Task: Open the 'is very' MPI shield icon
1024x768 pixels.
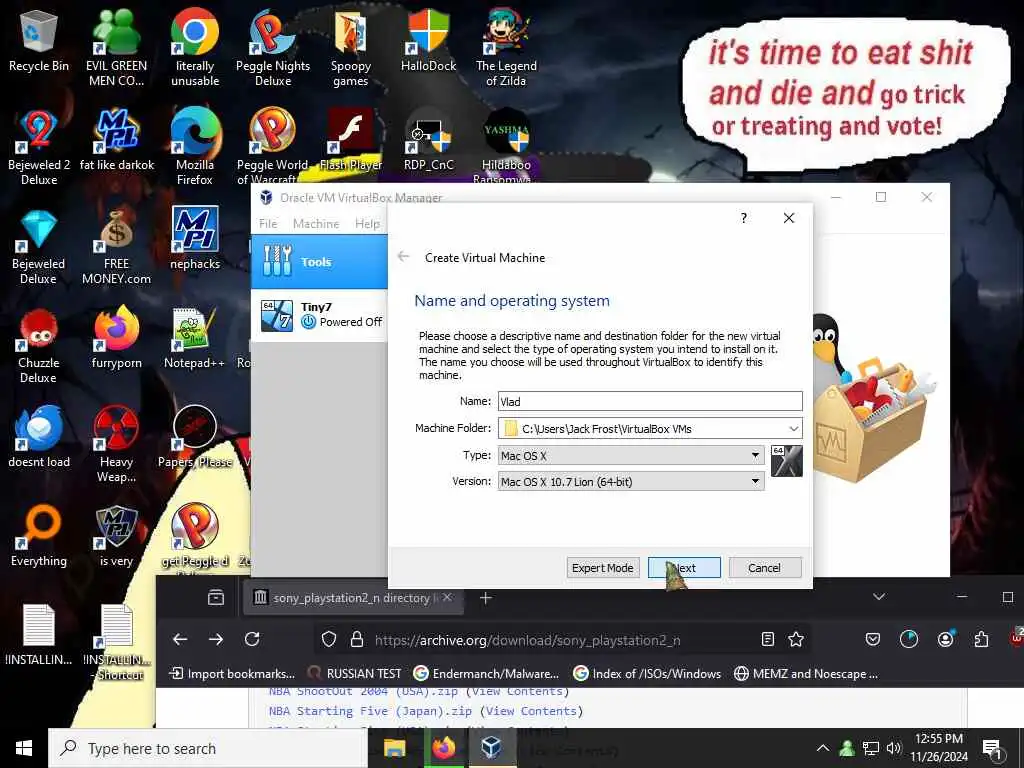Action: click(116, 536)
